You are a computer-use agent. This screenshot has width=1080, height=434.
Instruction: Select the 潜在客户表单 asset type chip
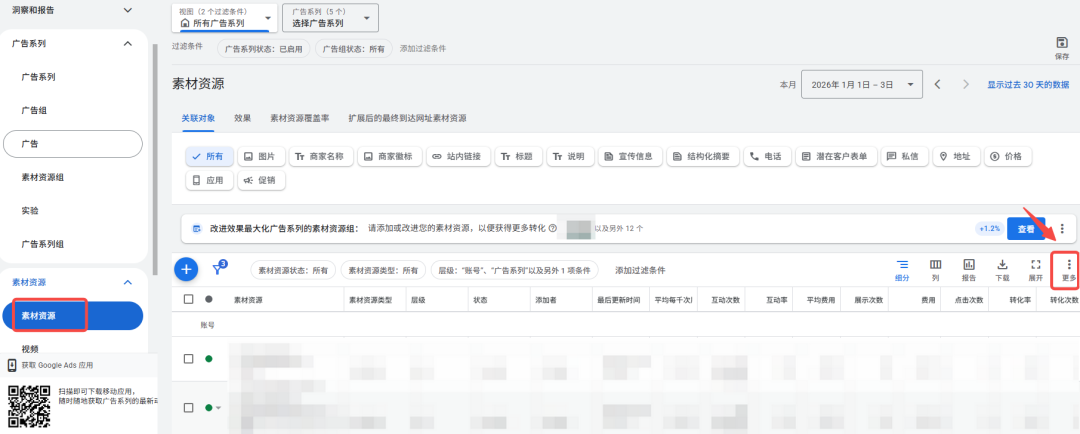(x=836, y=156)
